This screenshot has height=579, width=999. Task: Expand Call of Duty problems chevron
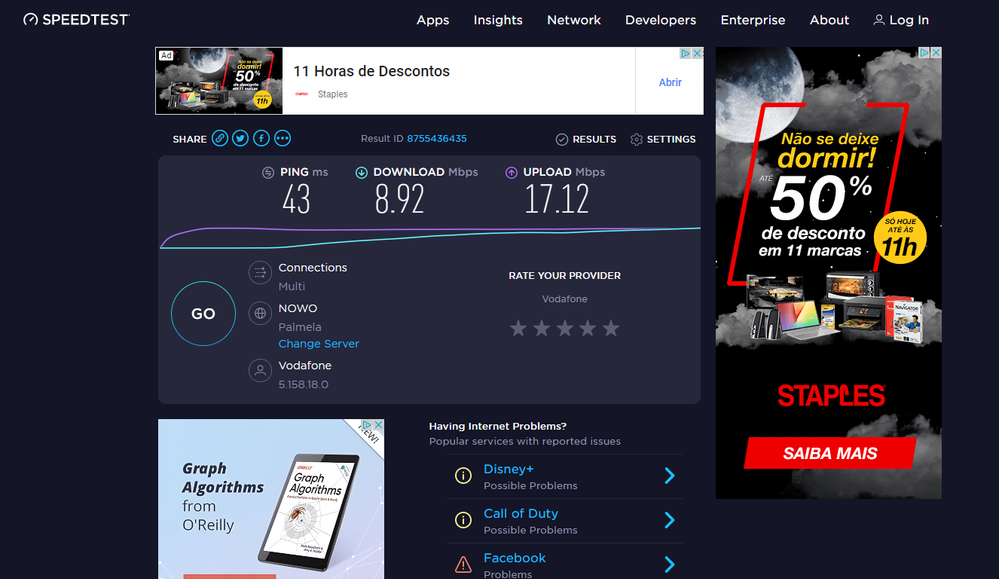(669, 520)
